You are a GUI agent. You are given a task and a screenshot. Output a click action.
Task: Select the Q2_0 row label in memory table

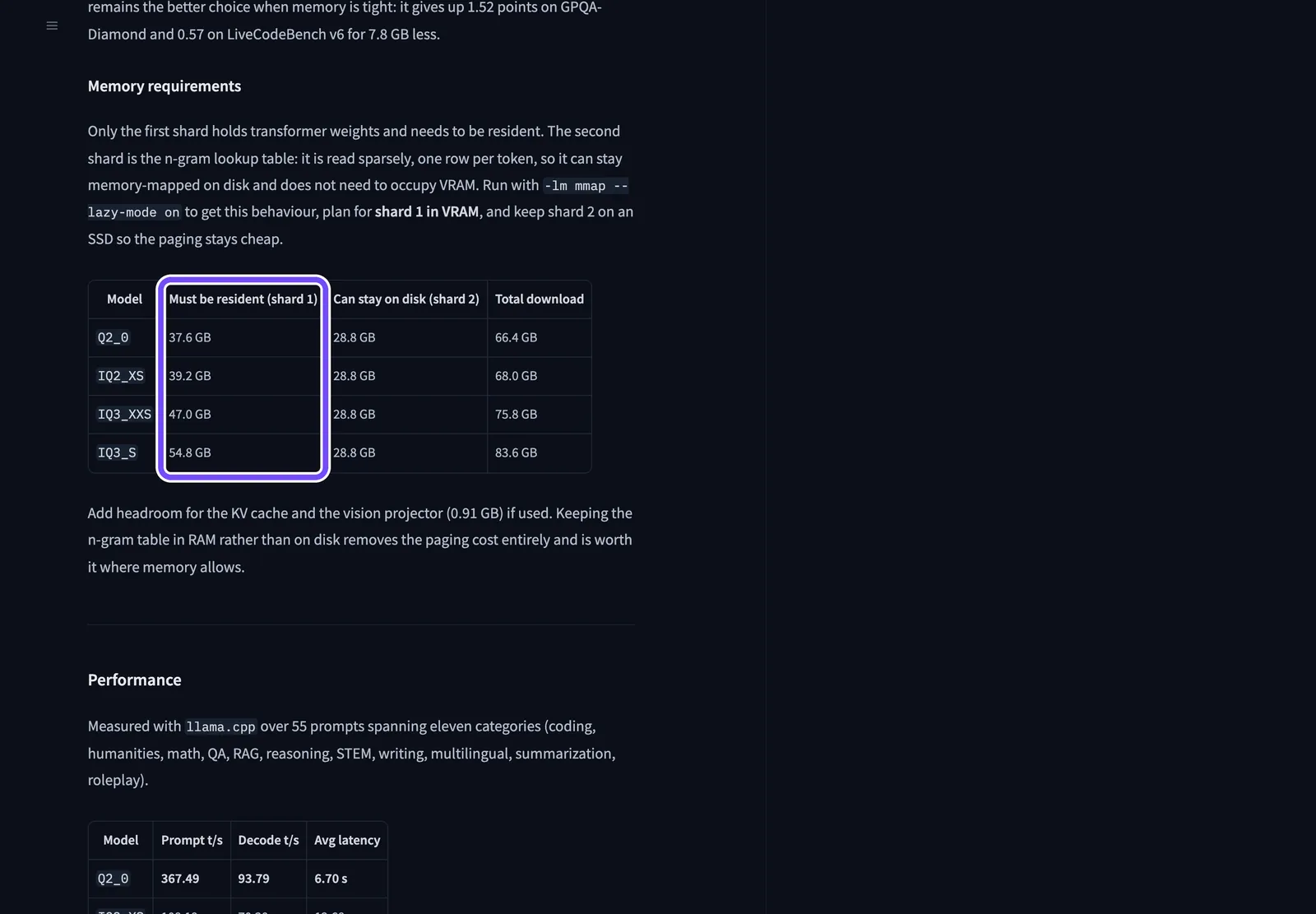(x=113, y=337)
